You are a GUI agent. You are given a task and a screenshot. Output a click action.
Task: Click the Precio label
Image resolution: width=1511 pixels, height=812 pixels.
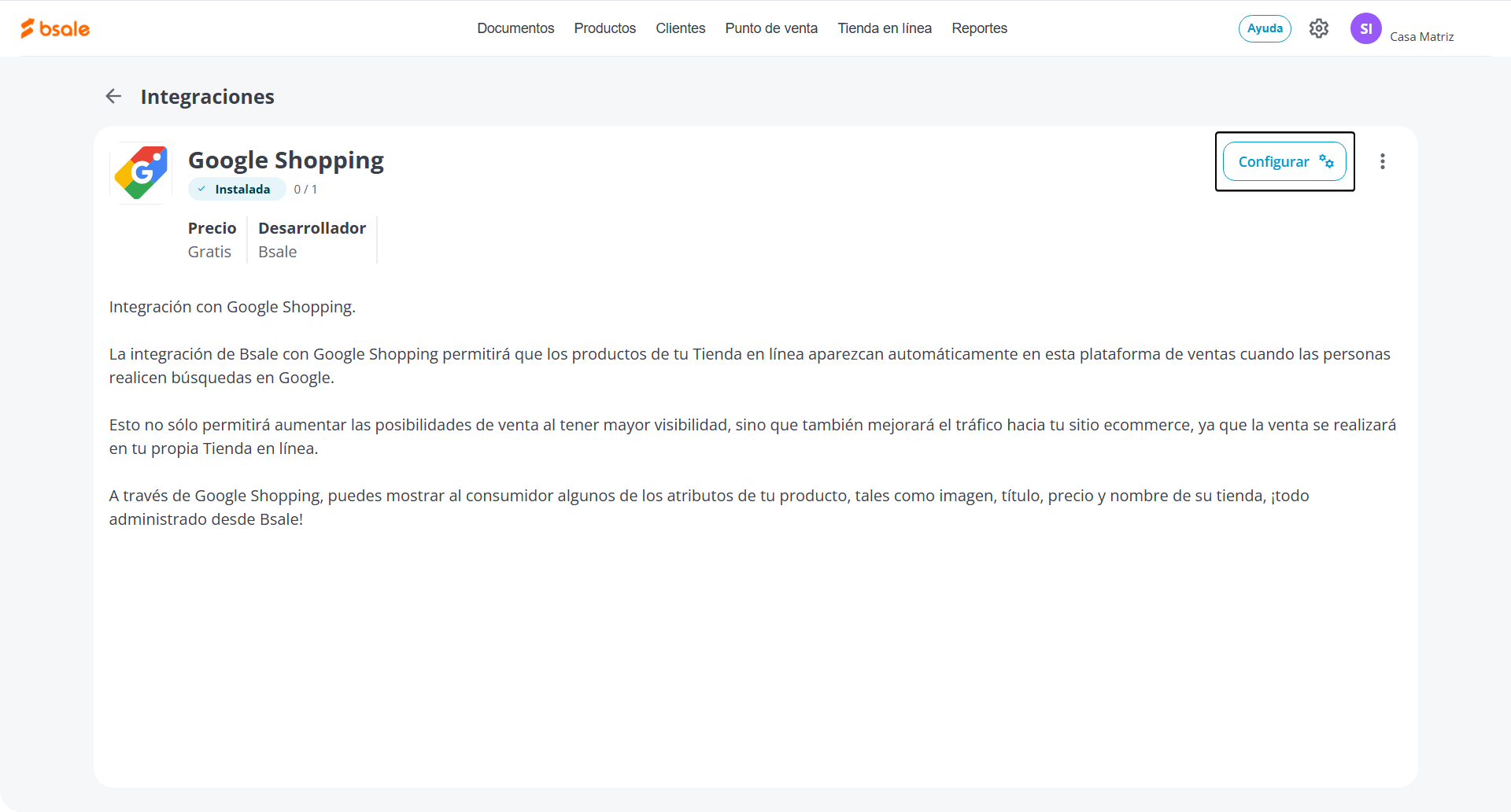212,228
